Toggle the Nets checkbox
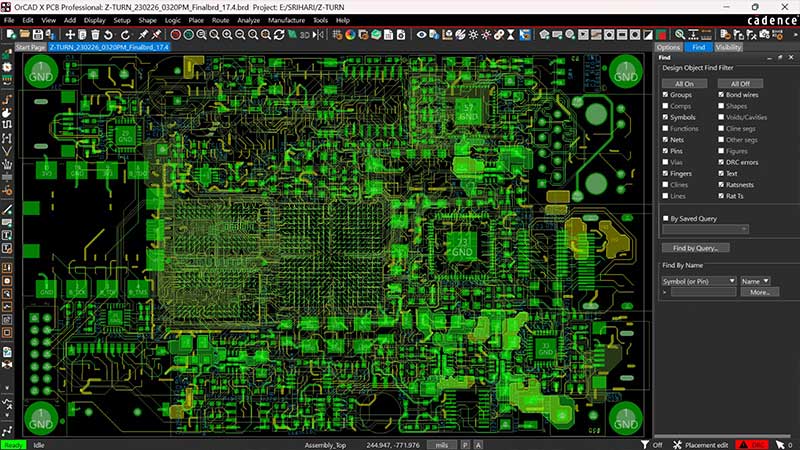 point(665,140)
